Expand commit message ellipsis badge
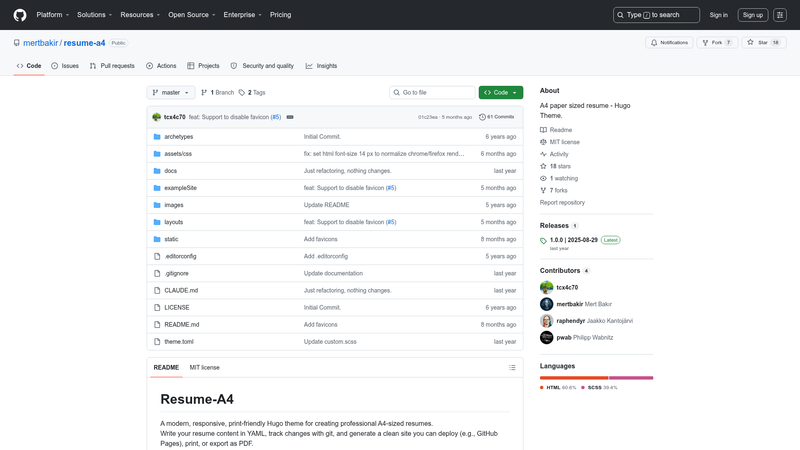This screenshot has width=800, height=450. click(290, 117)
